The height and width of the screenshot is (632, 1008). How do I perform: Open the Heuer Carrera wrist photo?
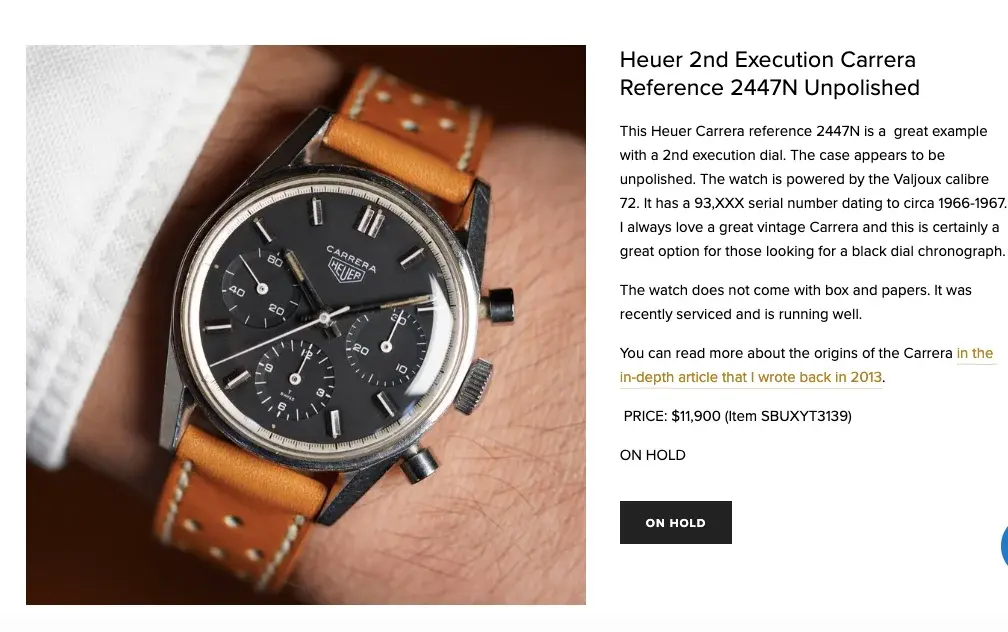305,325
